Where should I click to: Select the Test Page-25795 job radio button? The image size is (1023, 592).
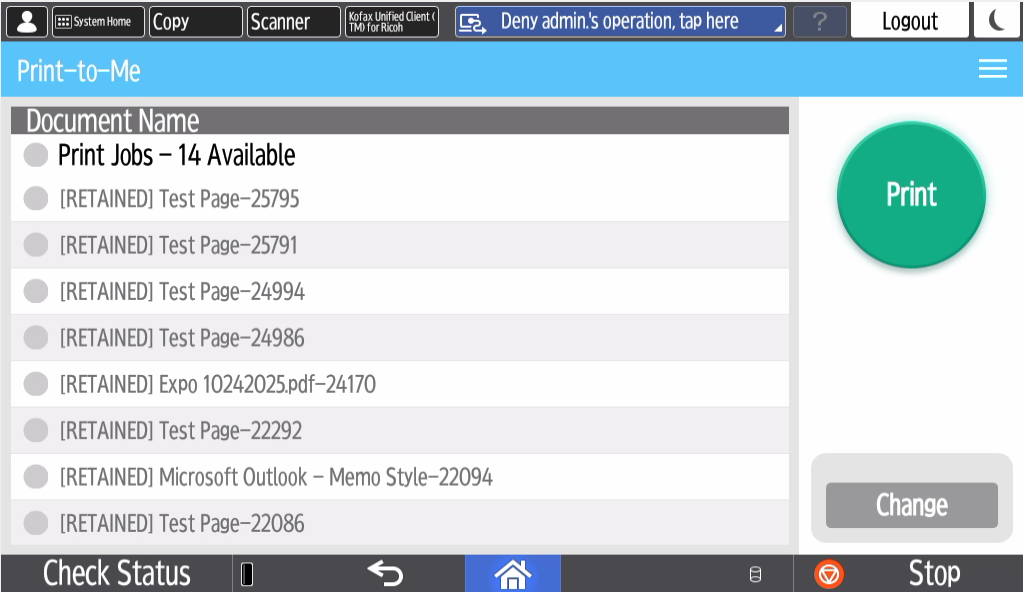(x=36, y=199)
